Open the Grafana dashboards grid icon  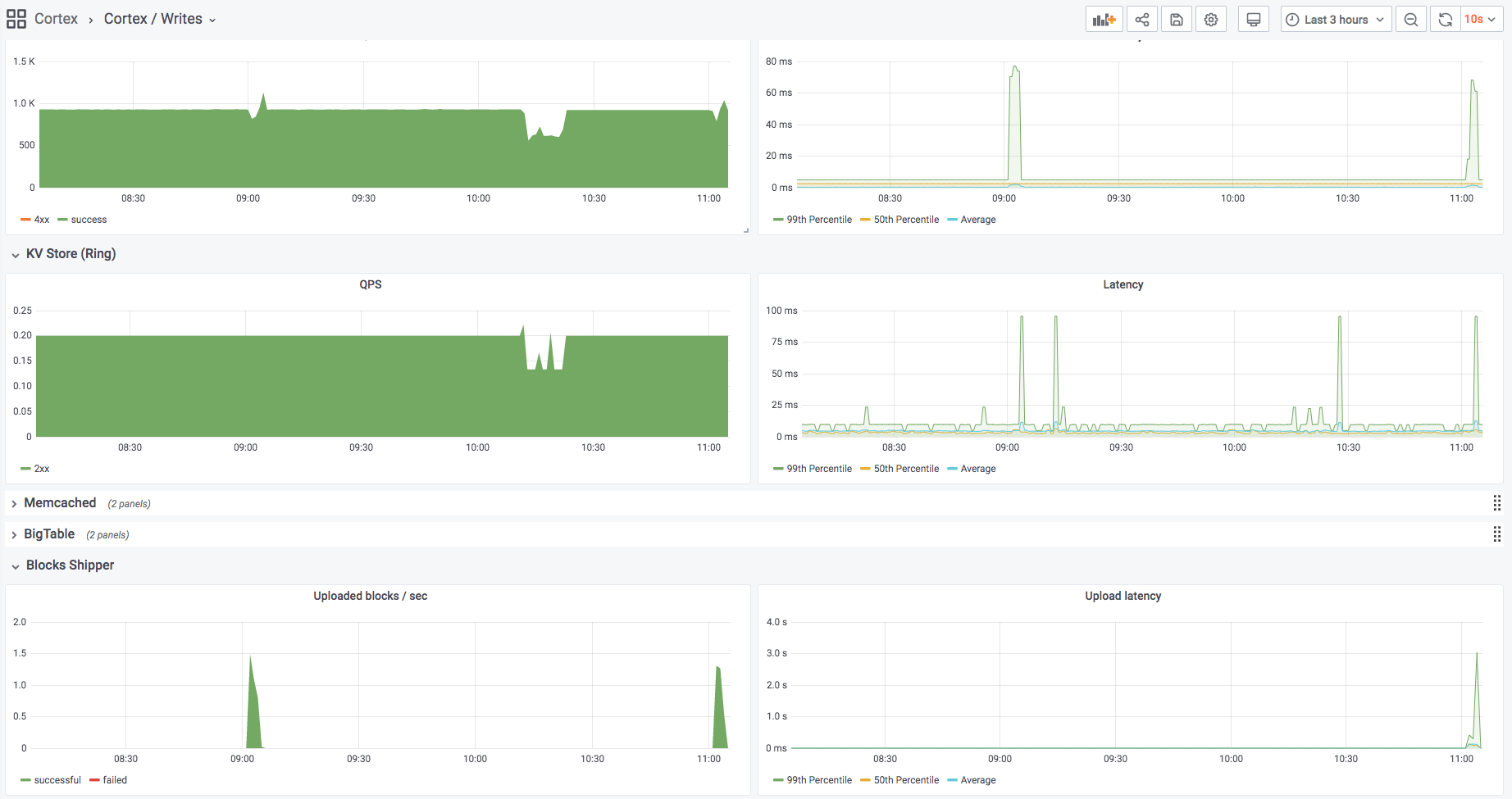click(x=16, y=19)
